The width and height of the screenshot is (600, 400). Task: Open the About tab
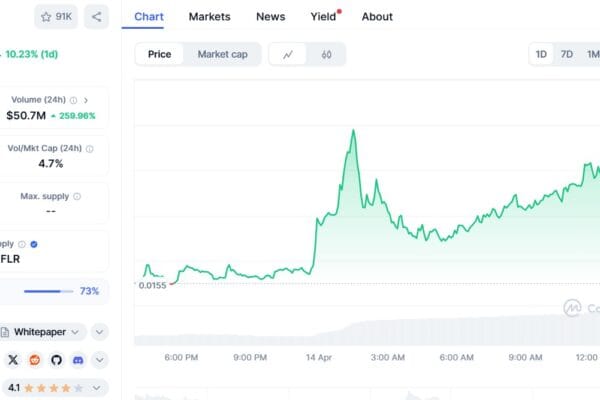pos(377,17)
